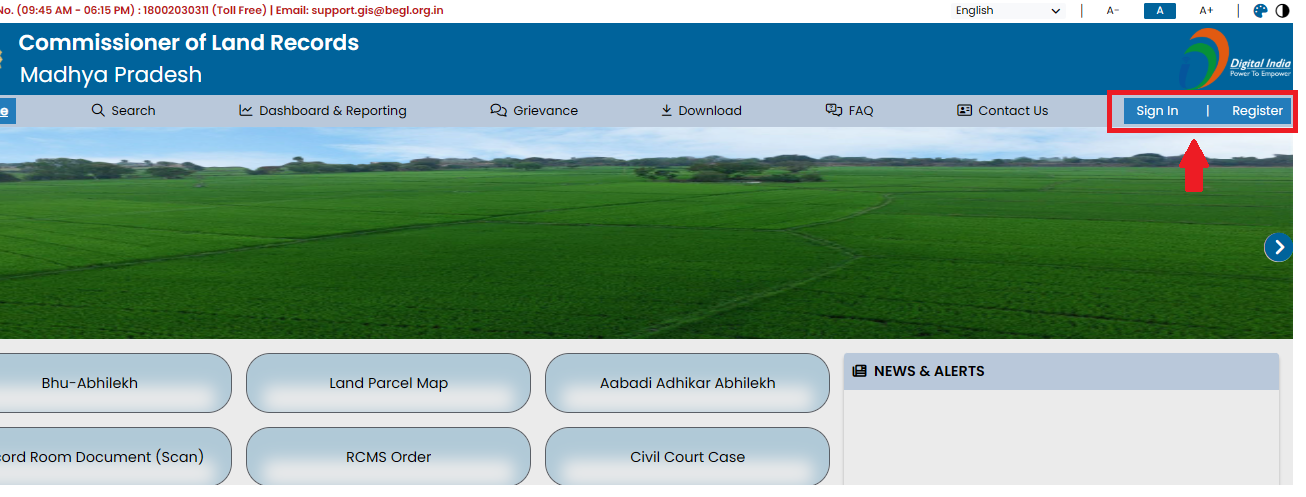Open the color theme palette icon
Viewport: 1306px width, 497px height.
1260,10
